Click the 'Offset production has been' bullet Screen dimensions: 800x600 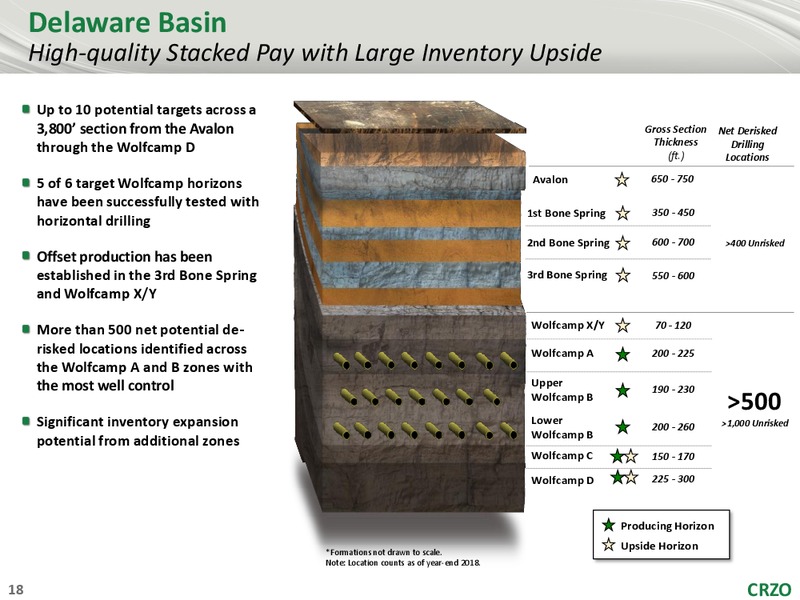coord(146,275)
